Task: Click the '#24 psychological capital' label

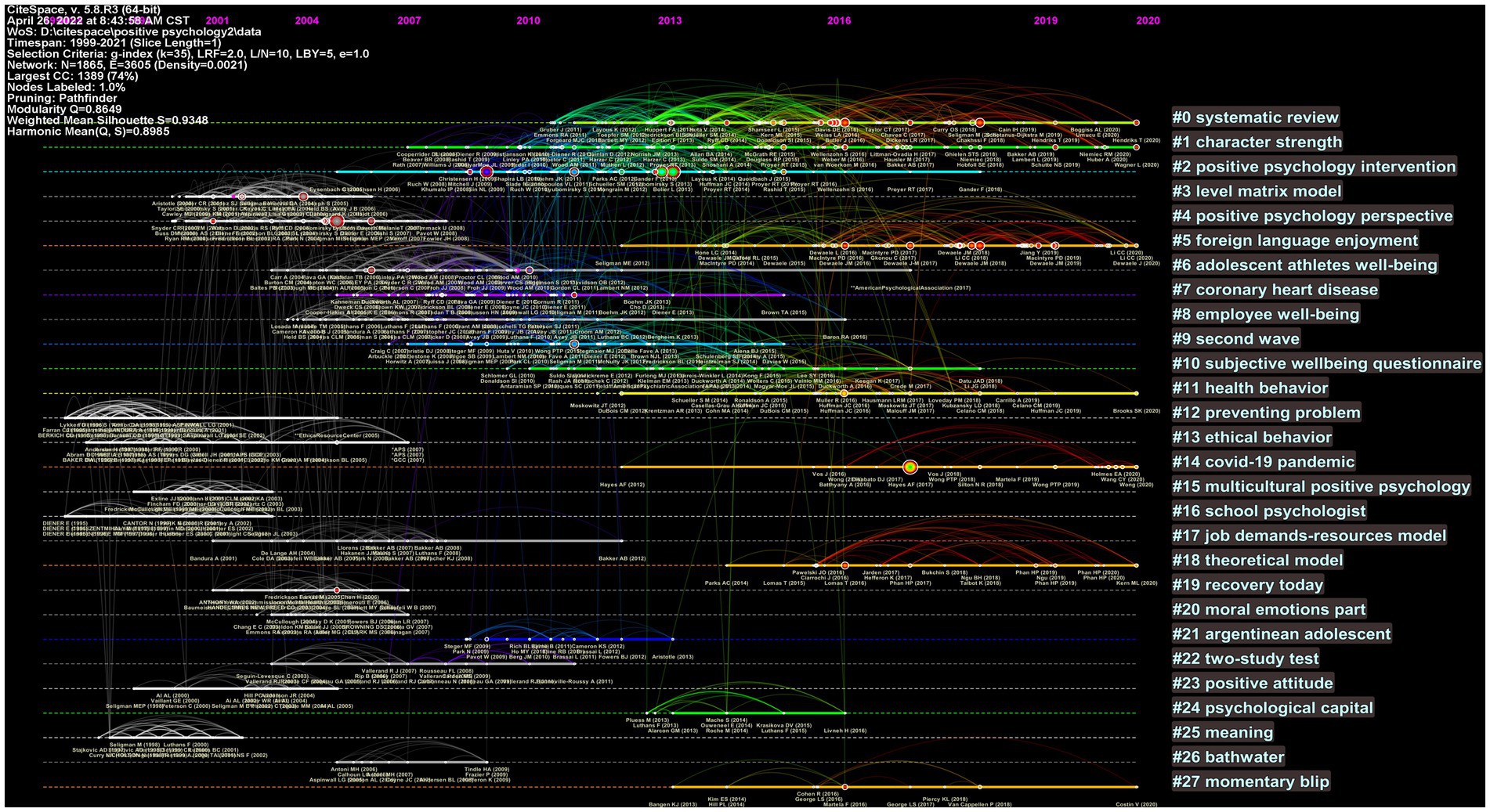Action: 1272,707
